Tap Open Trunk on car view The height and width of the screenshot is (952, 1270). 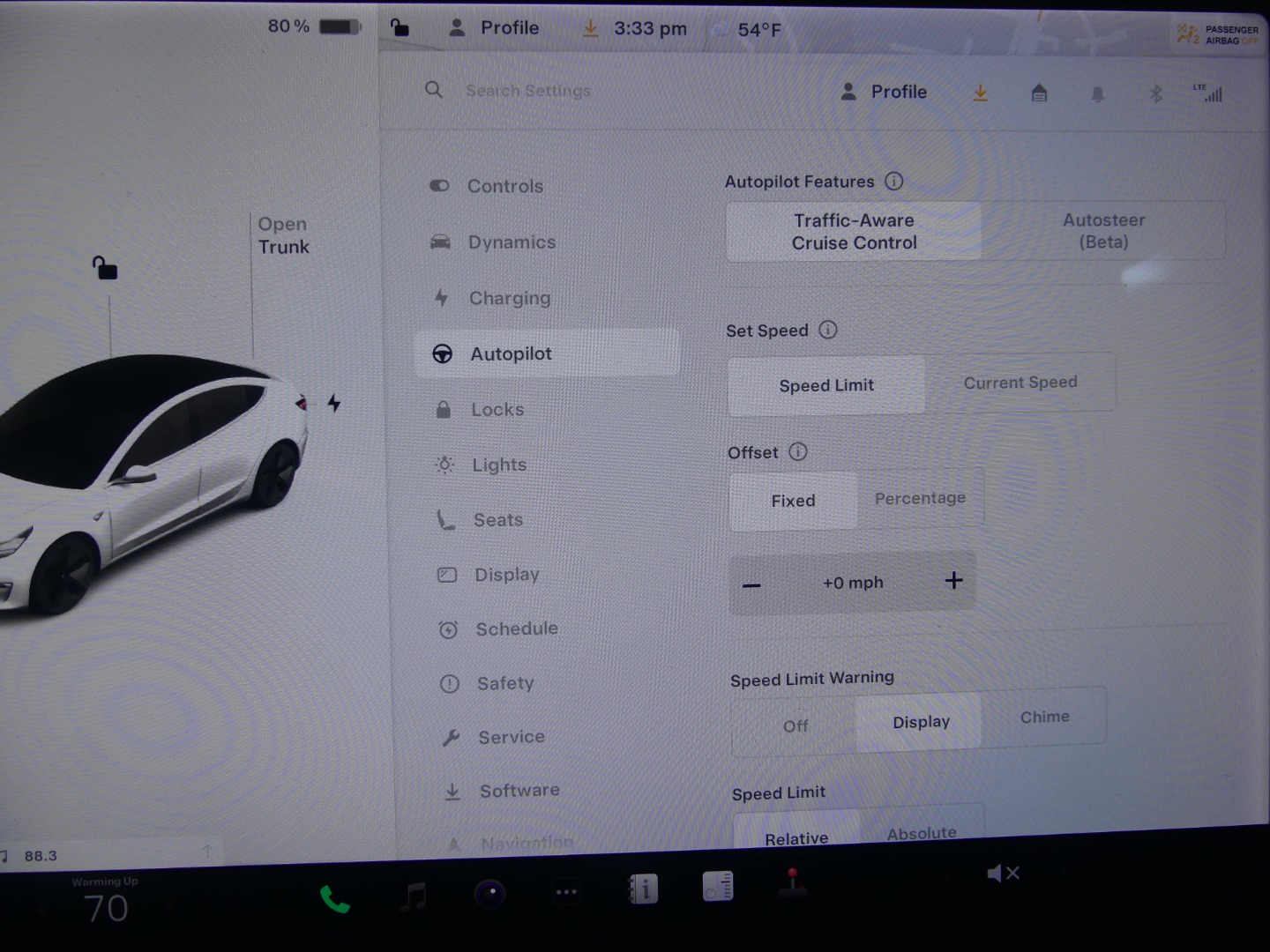click(x=283, y=235)
